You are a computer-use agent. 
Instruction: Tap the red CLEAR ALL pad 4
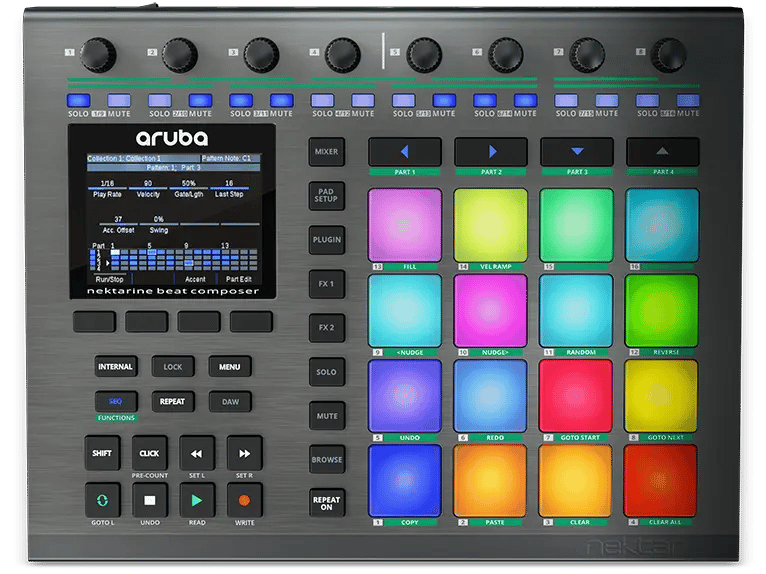click(x=660, y=481)
